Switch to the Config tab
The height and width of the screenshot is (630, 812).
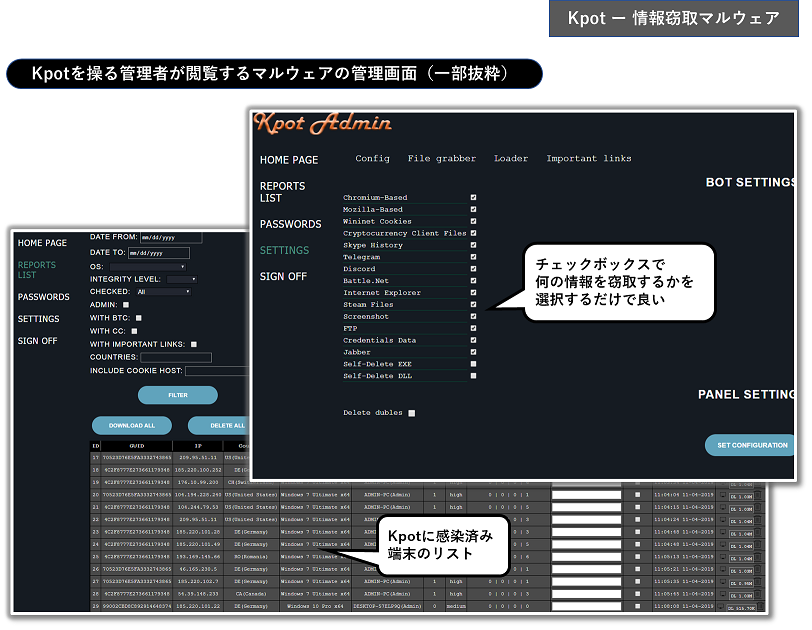point(372,158)
